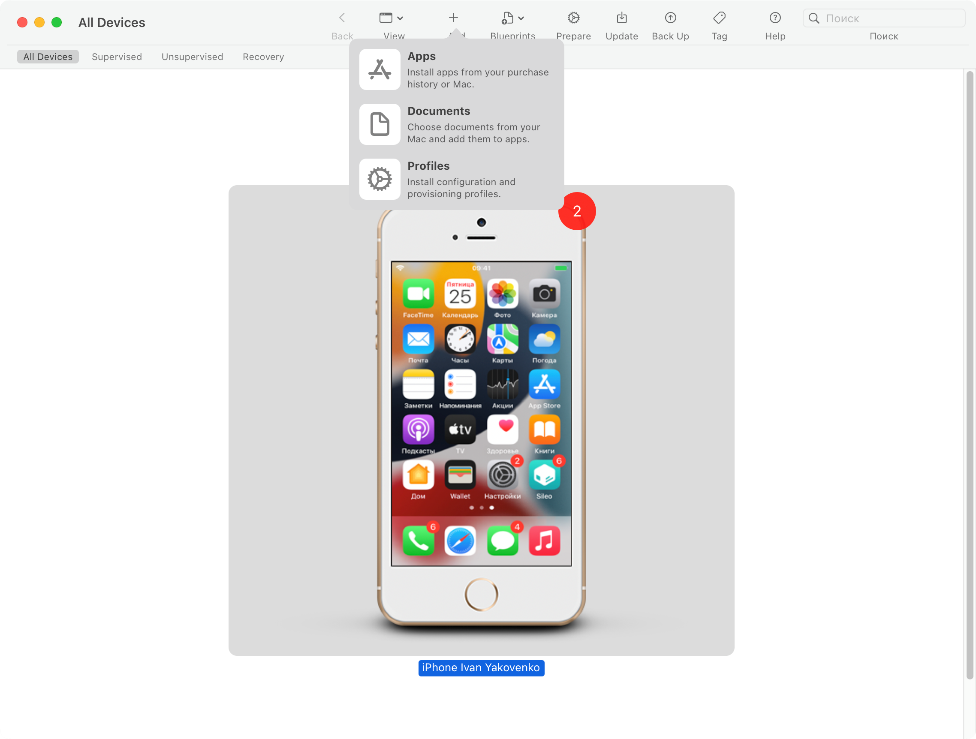Open Help from the toolbar

click(x=775, y=18)
